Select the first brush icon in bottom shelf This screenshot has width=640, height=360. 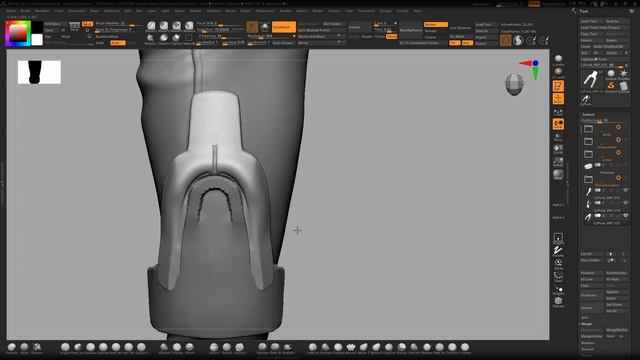click(x=11, y=348)
